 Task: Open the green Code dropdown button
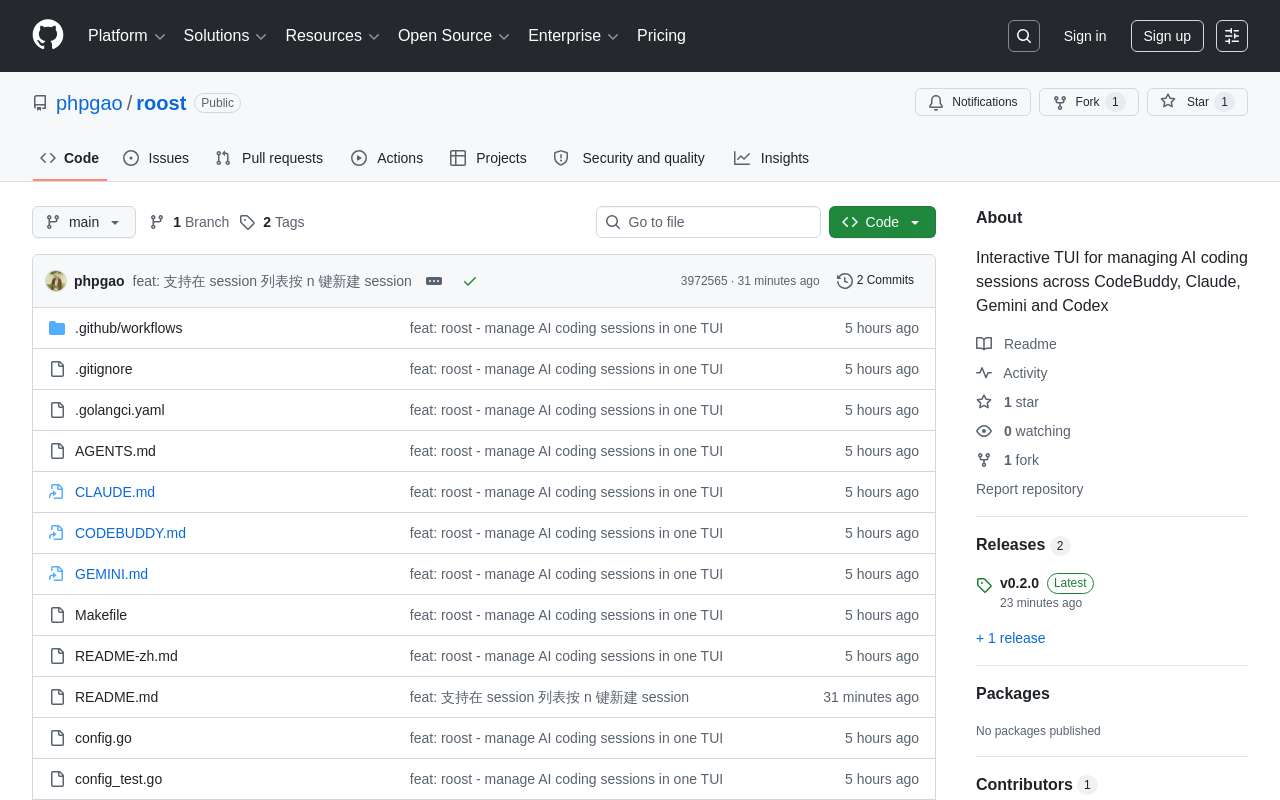pyautogui.click(x=882, y=222)
